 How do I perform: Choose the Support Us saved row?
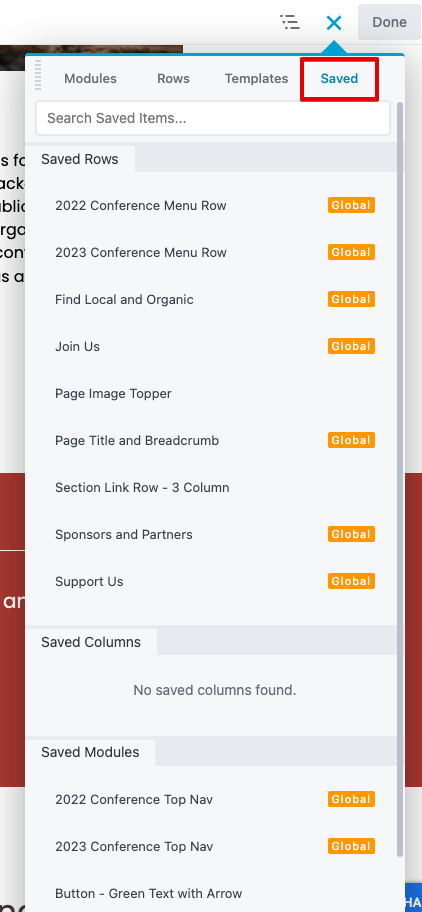(x=215, y=582)
